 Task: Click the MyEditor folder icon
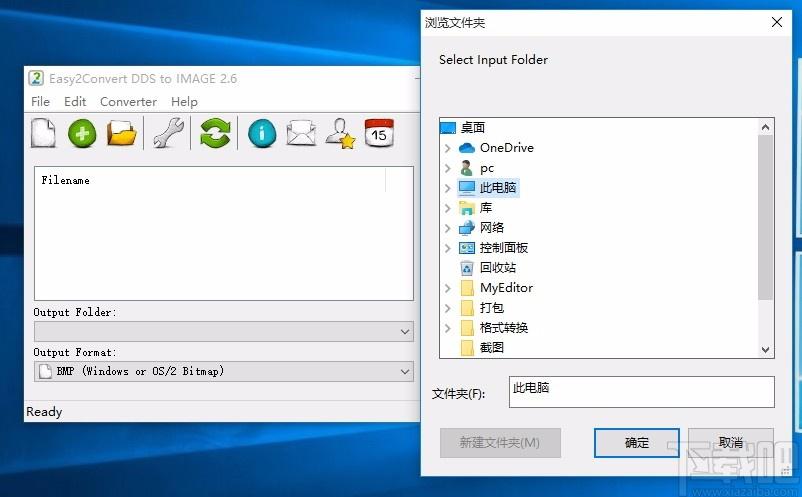pos(466,288)
